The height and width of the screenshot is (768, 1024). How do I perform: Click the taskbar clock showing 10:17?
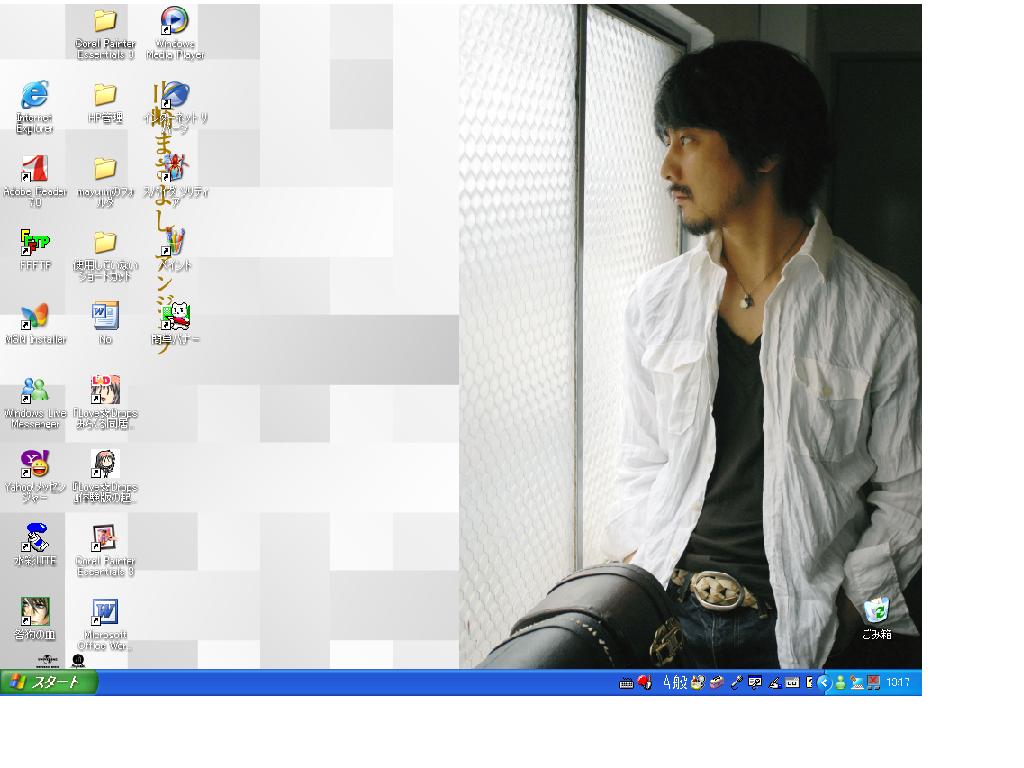pos(898,683)
